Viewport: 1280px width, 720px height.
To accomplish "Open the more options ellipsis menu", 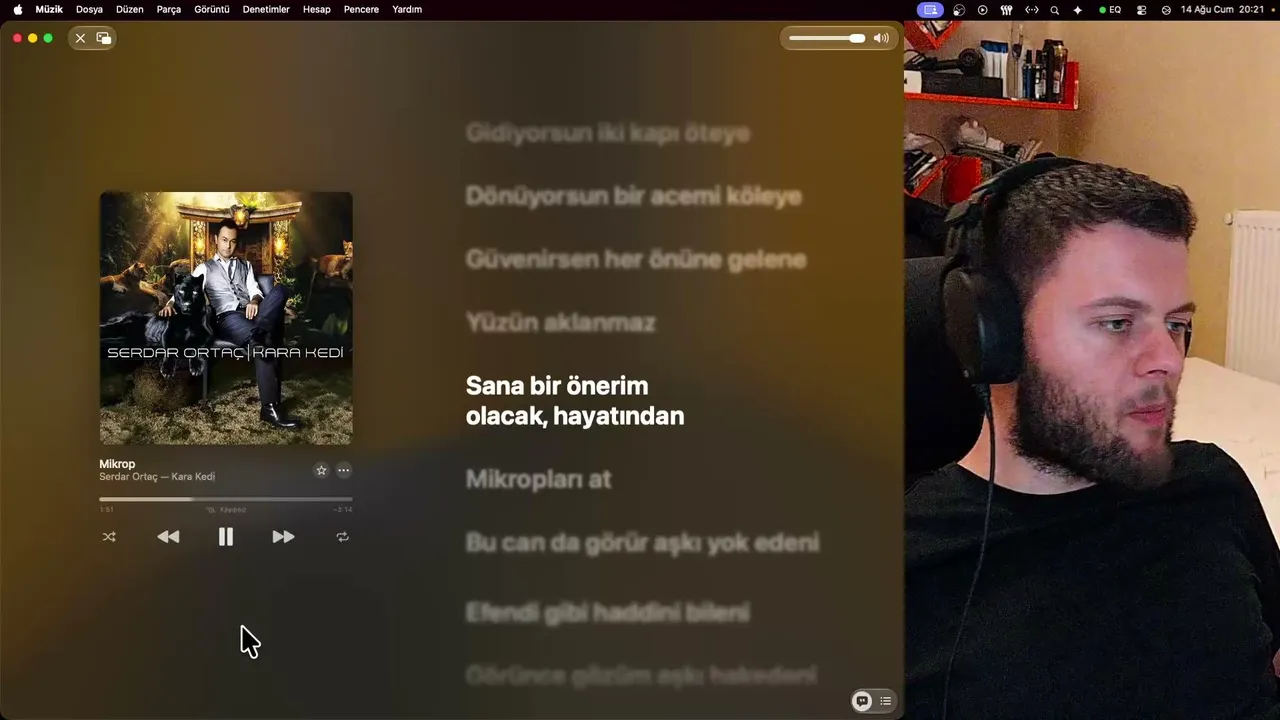I will [x=344, y=470].
